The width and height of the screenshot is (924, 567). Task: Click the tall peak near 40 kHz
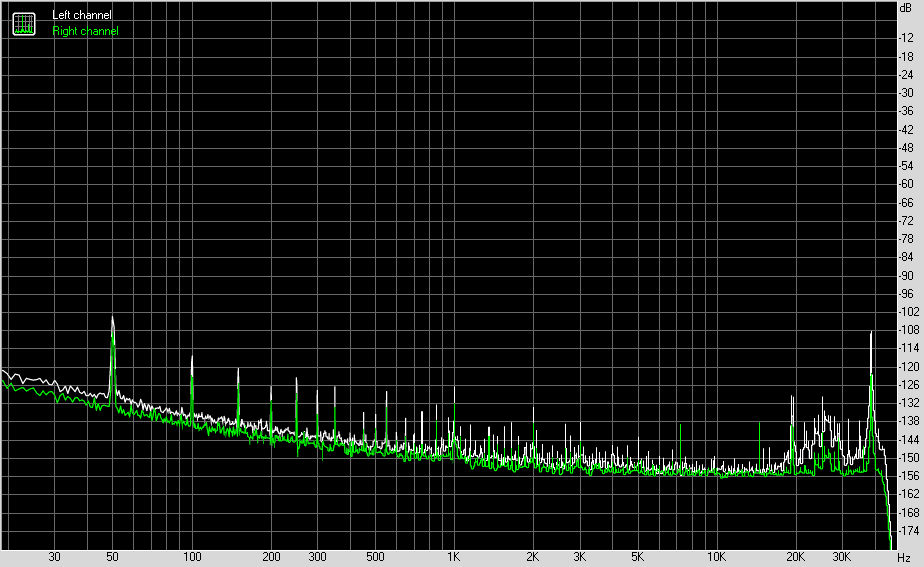tap(871, 334)
